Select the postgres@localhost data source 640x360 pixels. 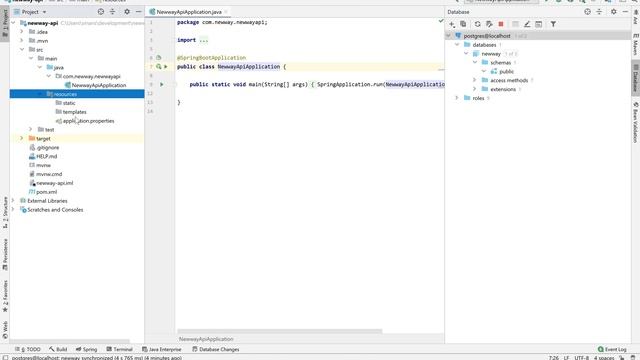tap(487, 36)
